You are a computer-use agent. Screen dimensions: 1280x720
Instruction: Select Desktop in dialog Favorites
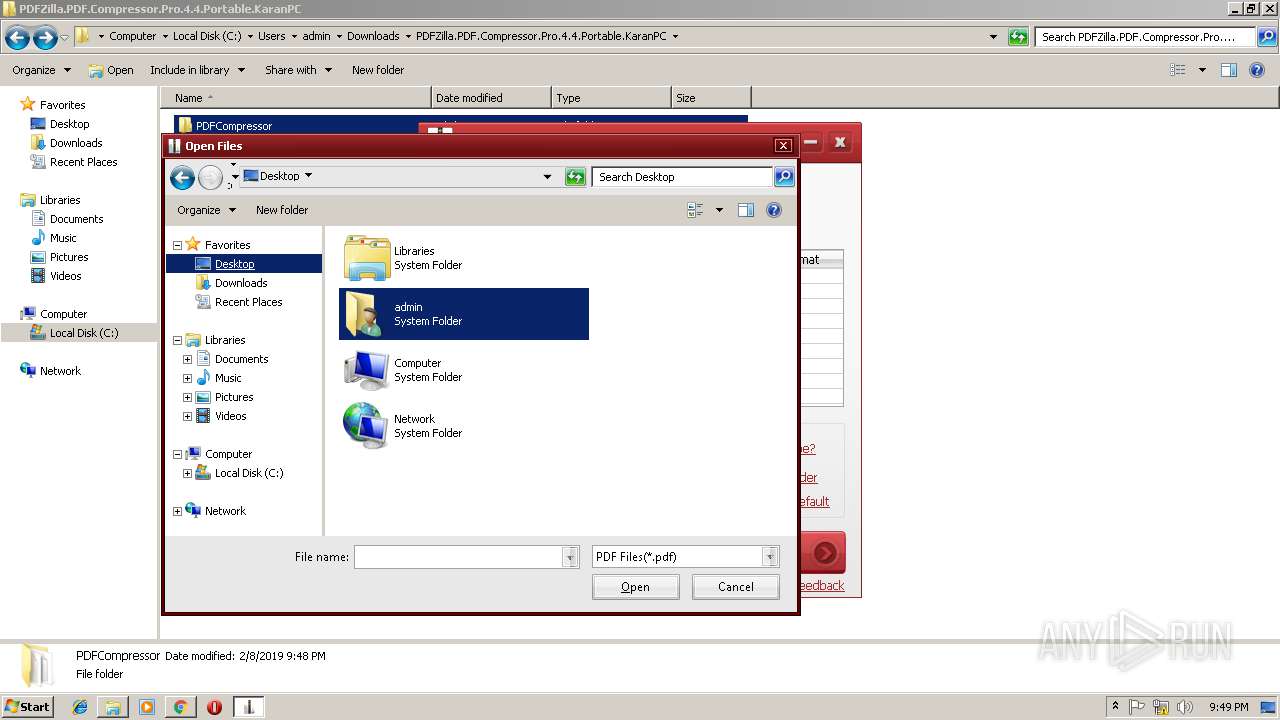coord(234,264)
